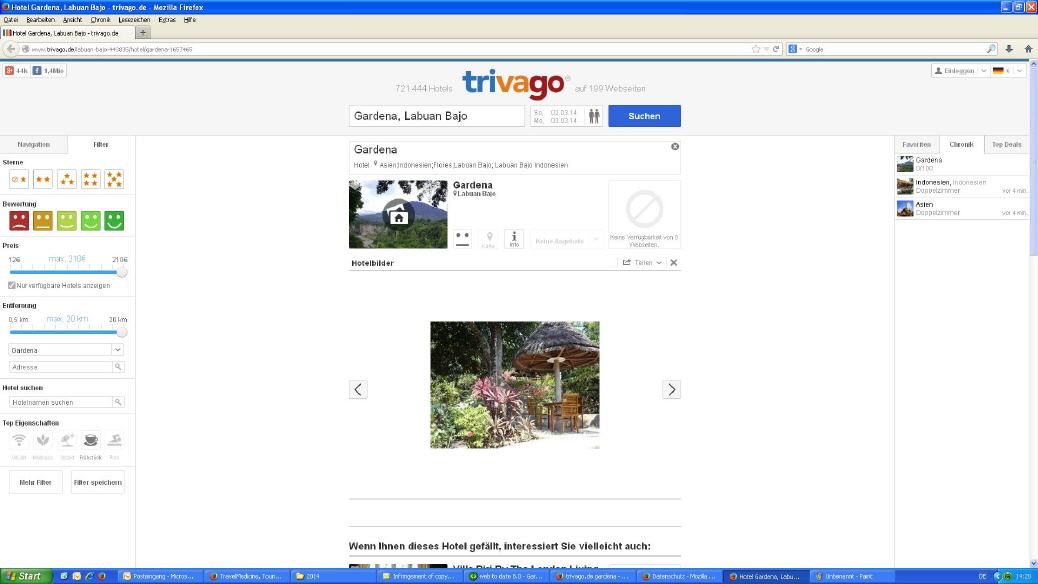Viewport: 1038px width, 584px height.
Task: Click the Google+ share counter button
Action: tap(17, 70)
